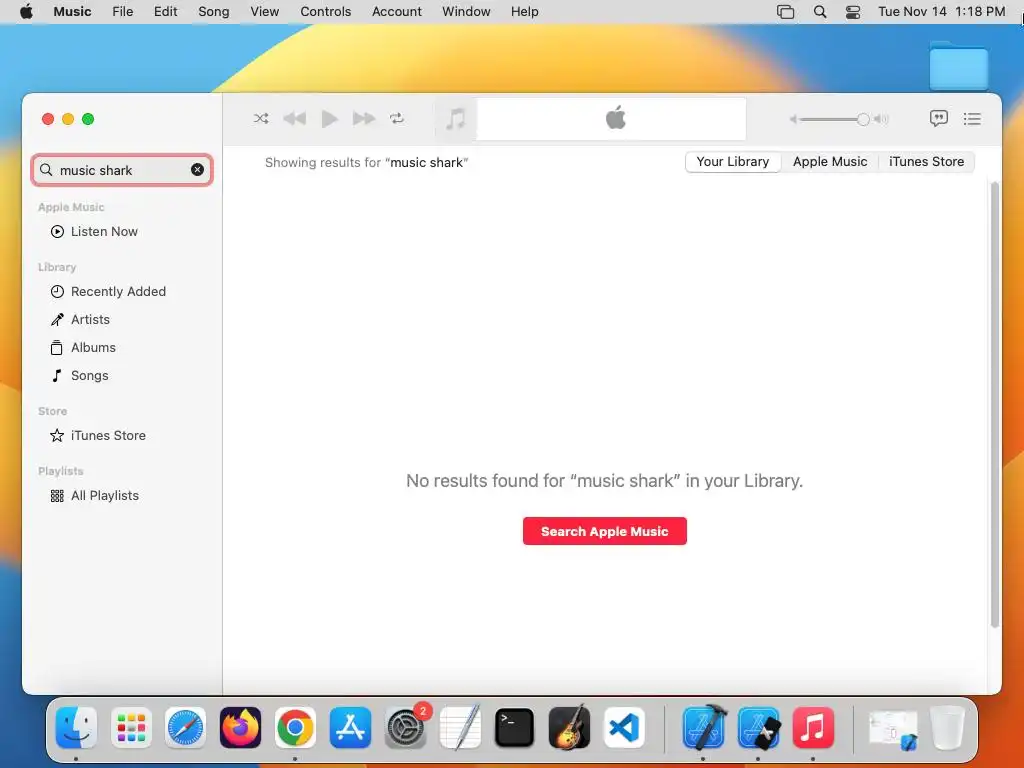Click the high volume speaker icon
Image resolution: width=1024 pixels, height=768 pixels.
[882, 119]
